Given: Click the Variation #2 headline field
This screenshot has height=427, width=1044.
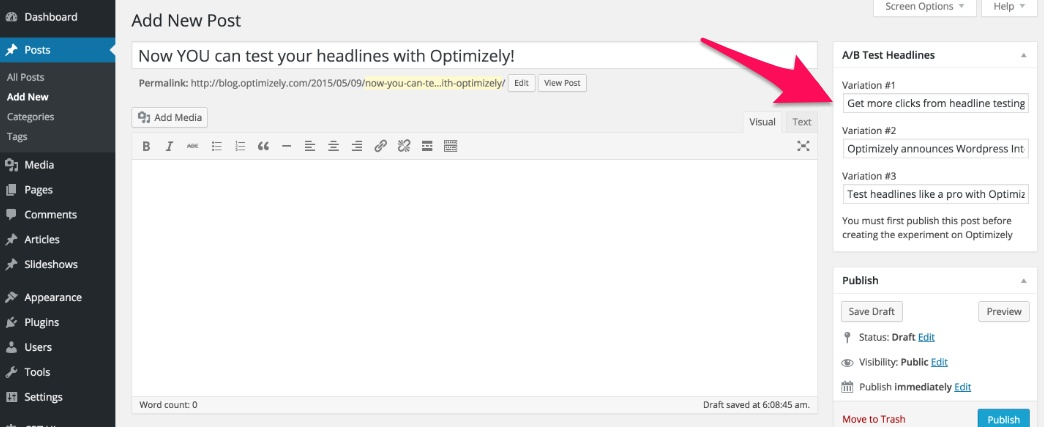Looking at the screenshot, I should (935, 149).
